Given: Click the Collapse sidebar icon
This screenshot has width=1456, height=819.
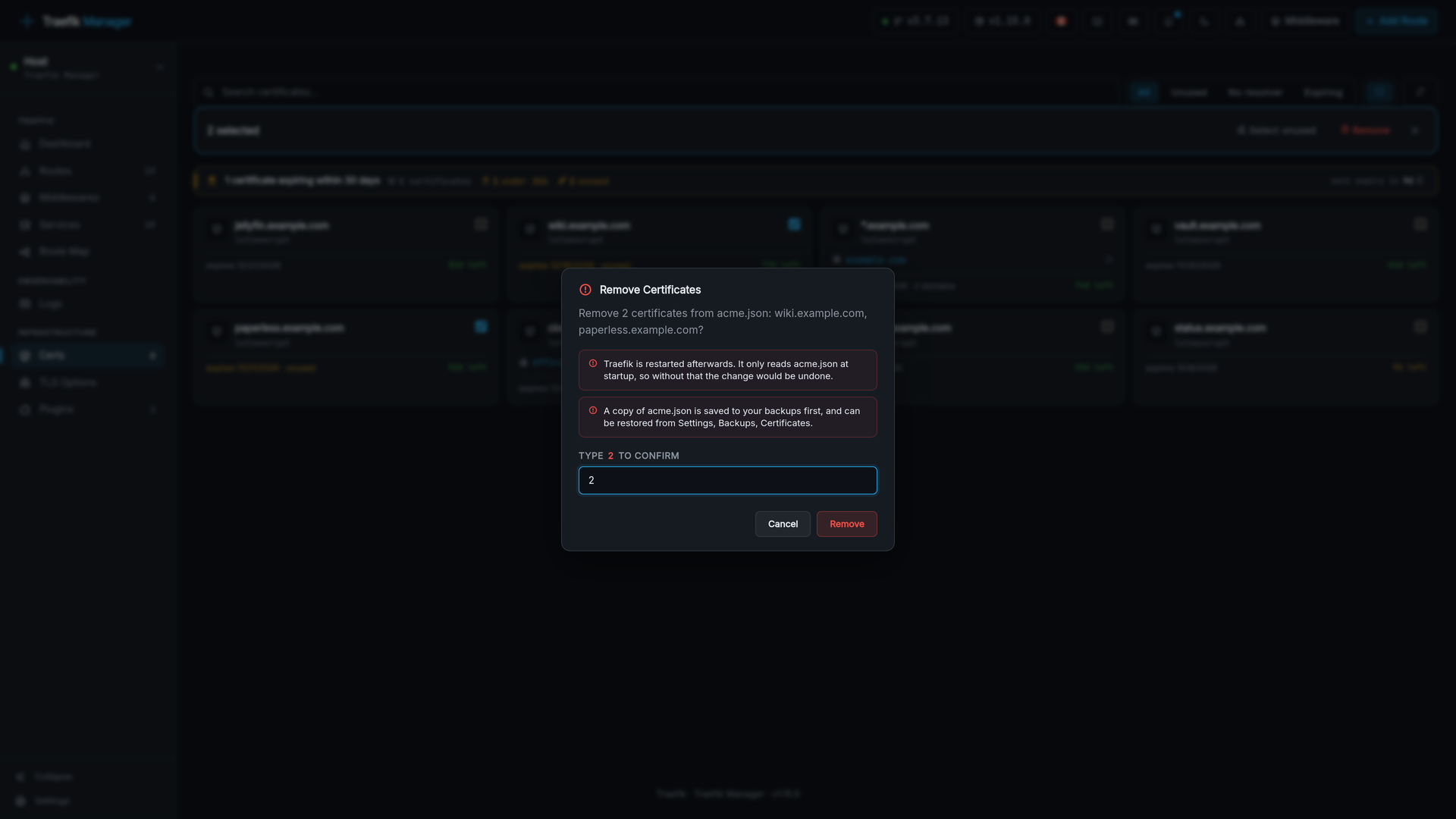Looking at the screenshot, I should click(20, 777).
